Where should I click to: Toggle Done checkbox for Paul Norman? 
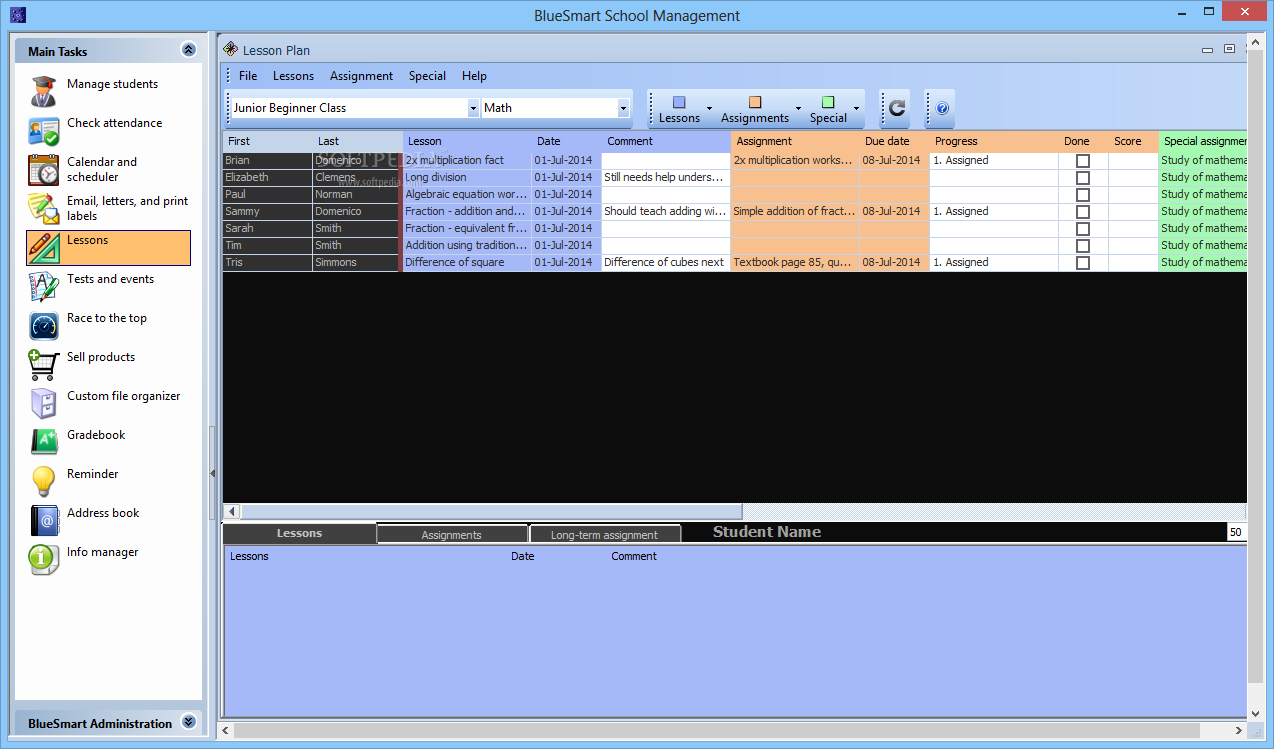click(x=1083, y=195)
